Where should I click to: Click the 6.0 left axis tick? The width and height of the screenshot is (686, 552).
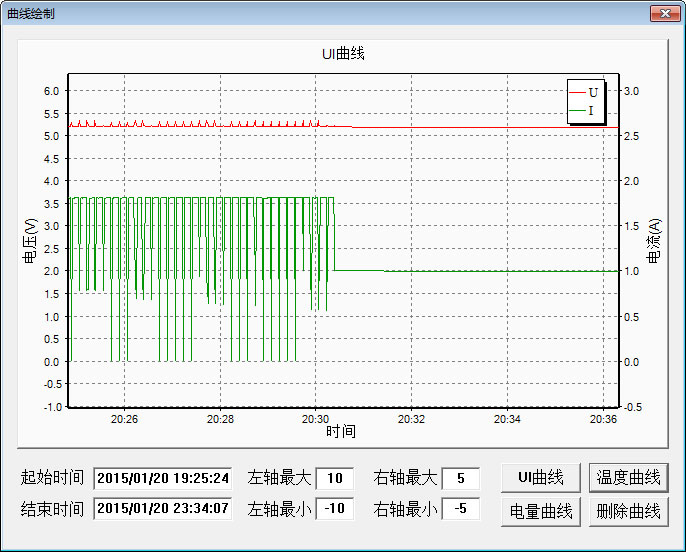pyautogui.click(x=51, y=91)
